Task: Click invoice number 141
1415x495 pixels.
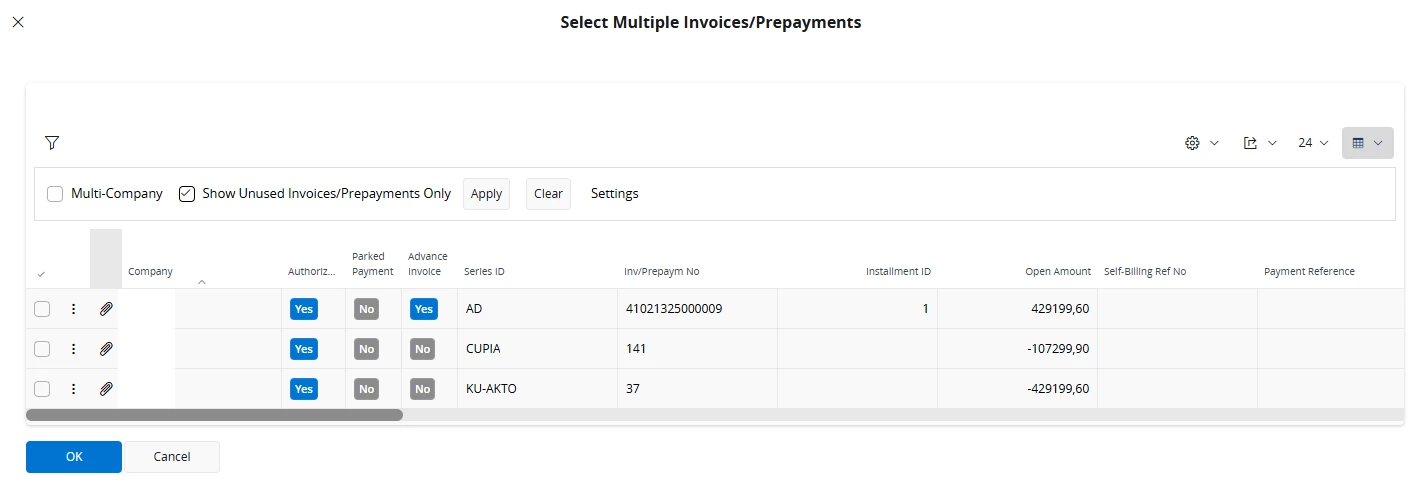Action: (x=636, y=349)
